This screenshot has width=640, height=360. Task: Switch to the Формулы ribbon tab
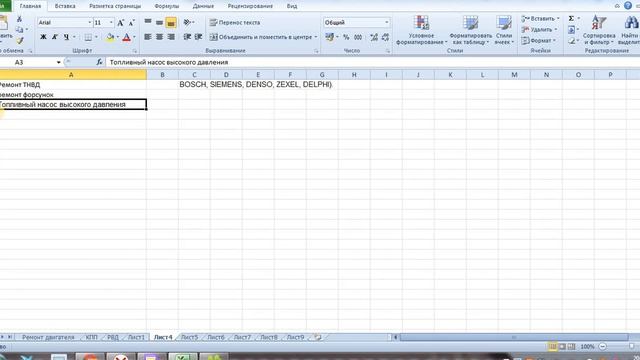click(167, 6)
